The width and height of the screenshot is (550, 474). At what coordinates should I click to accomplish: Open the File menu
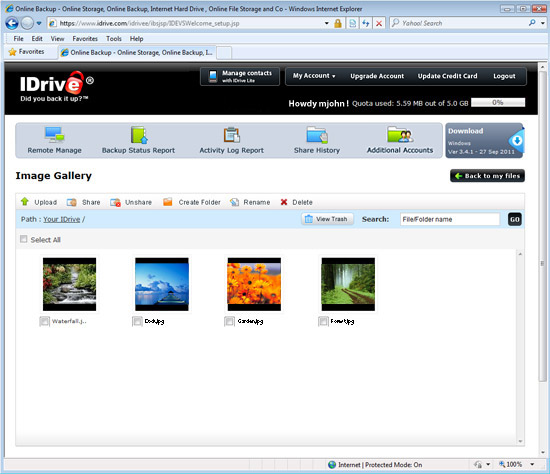[18, 39]
